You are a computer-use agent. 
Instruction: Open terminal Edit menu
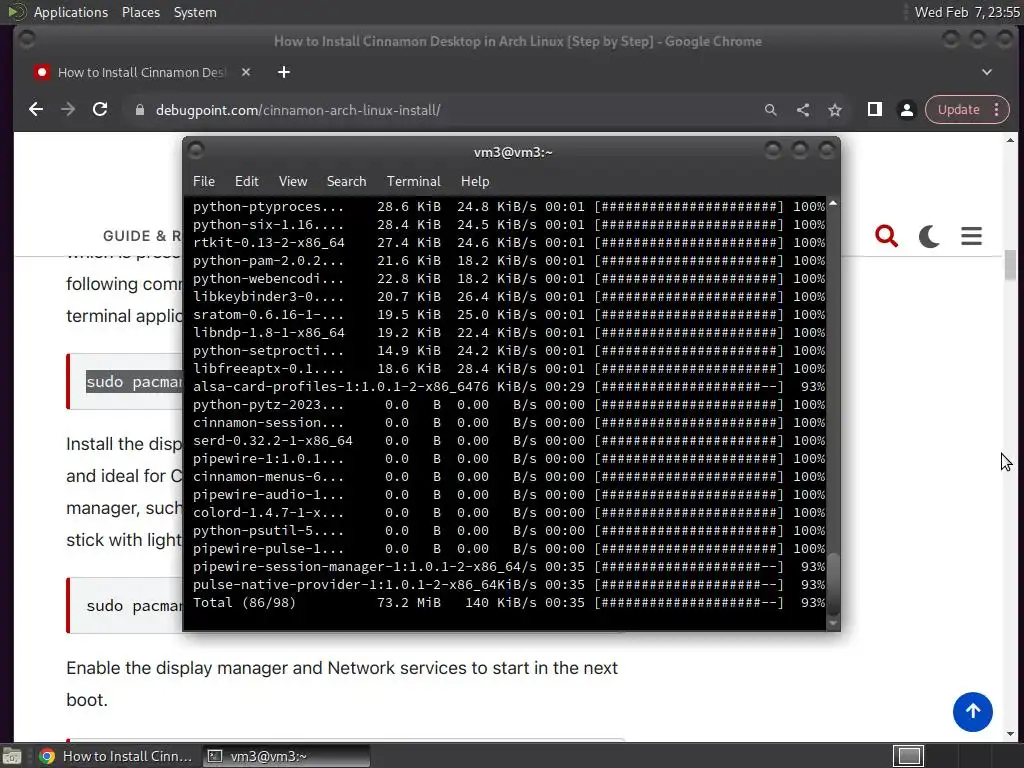[247, 181]
